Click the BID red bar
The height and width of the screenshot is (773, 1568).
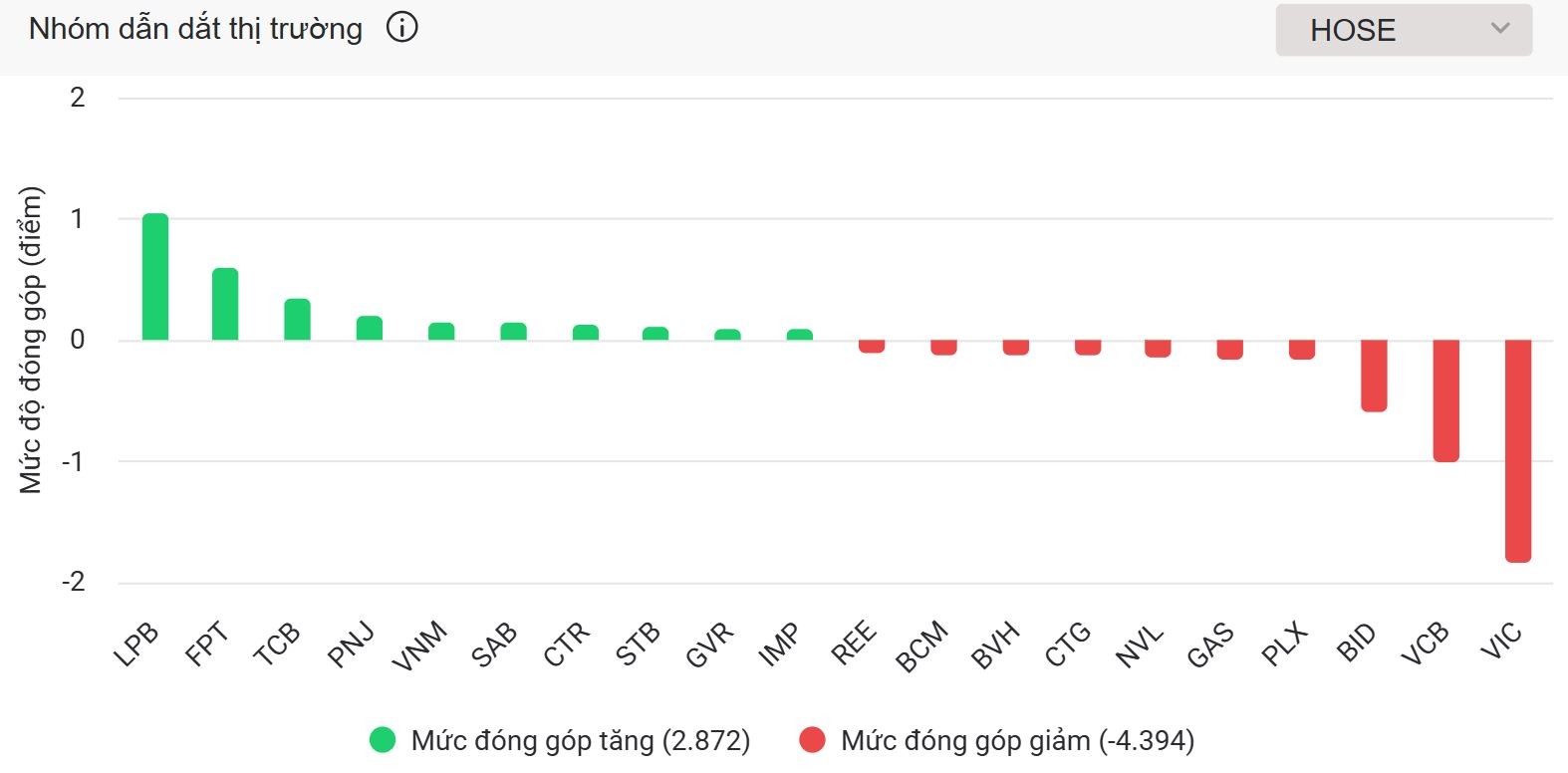1375,376
